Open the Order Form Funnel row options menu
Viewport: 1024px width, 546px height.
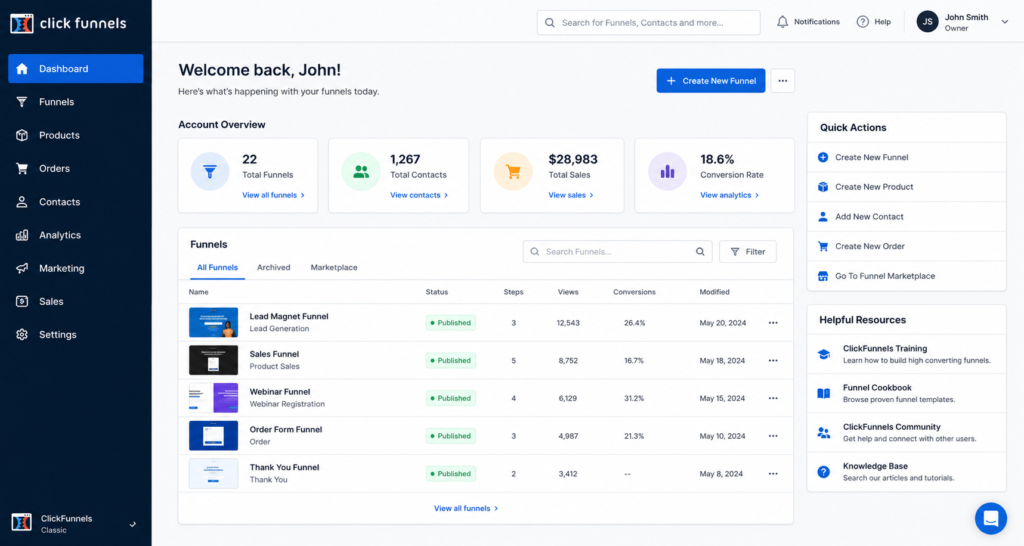tap(773, 436)
